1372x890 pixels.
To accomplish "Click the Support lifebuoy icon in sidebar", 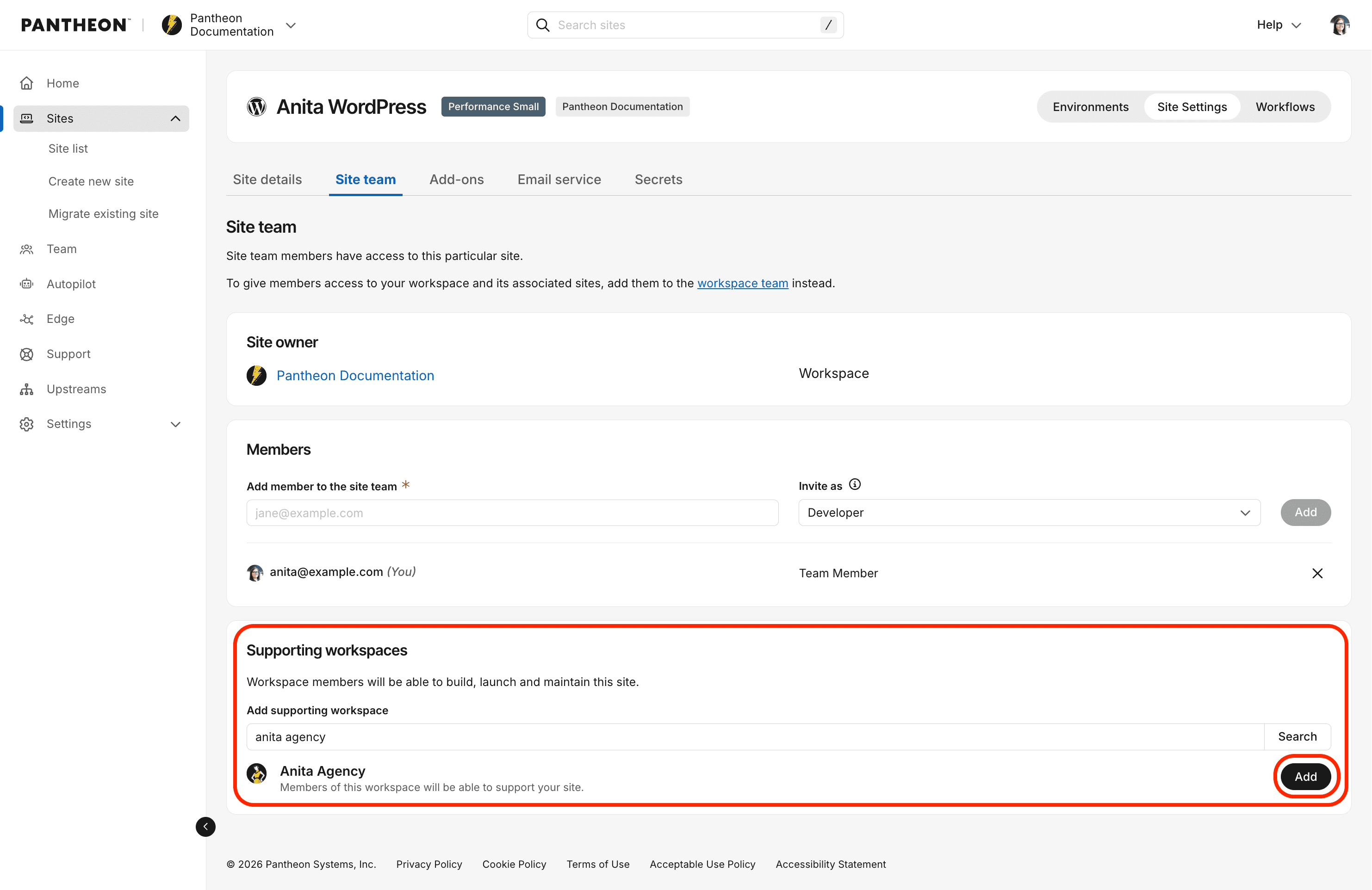I will pyautogui.click(x=26, y=354).
